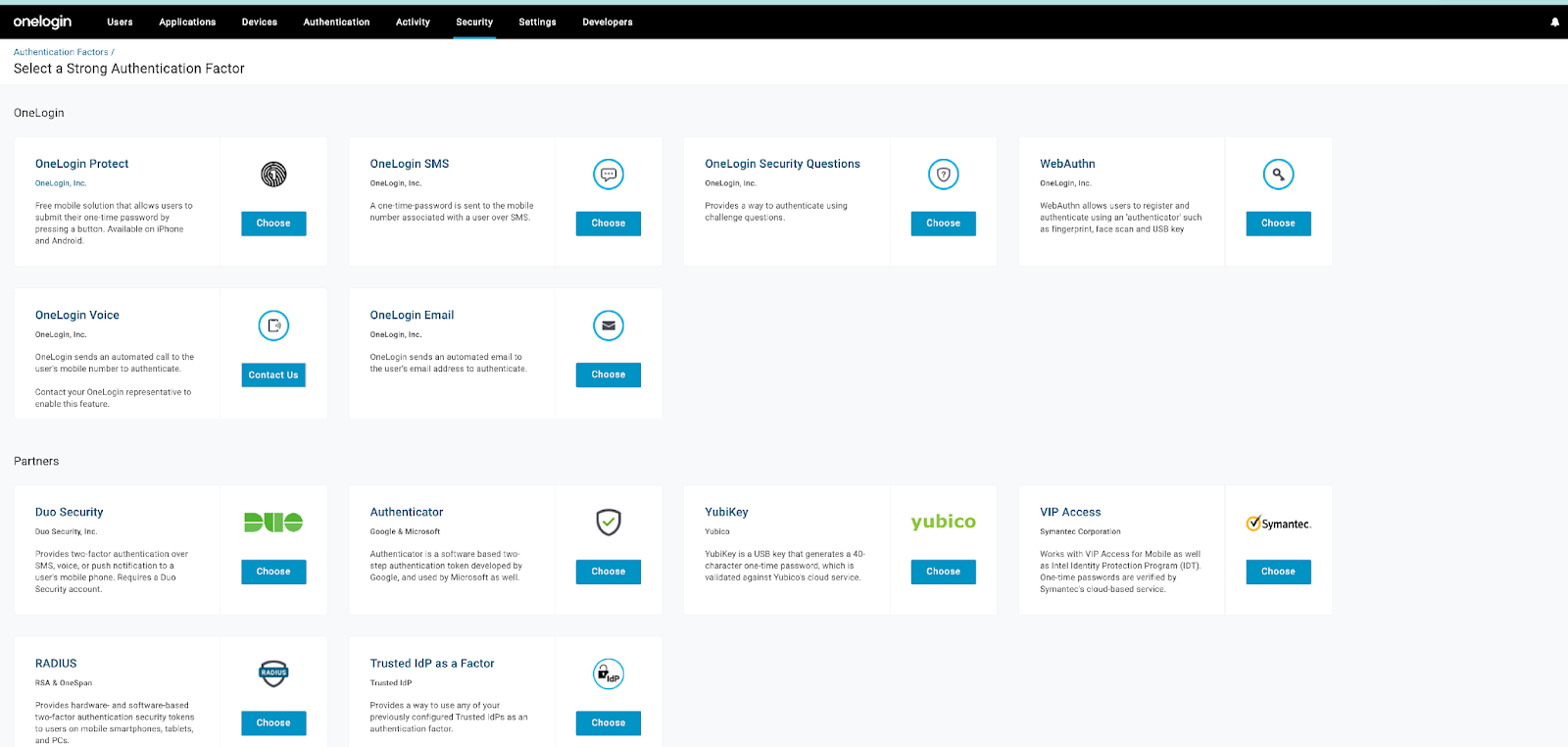Open the Settings menu
The image size is (1568, 747).
(x=537, y=22)
